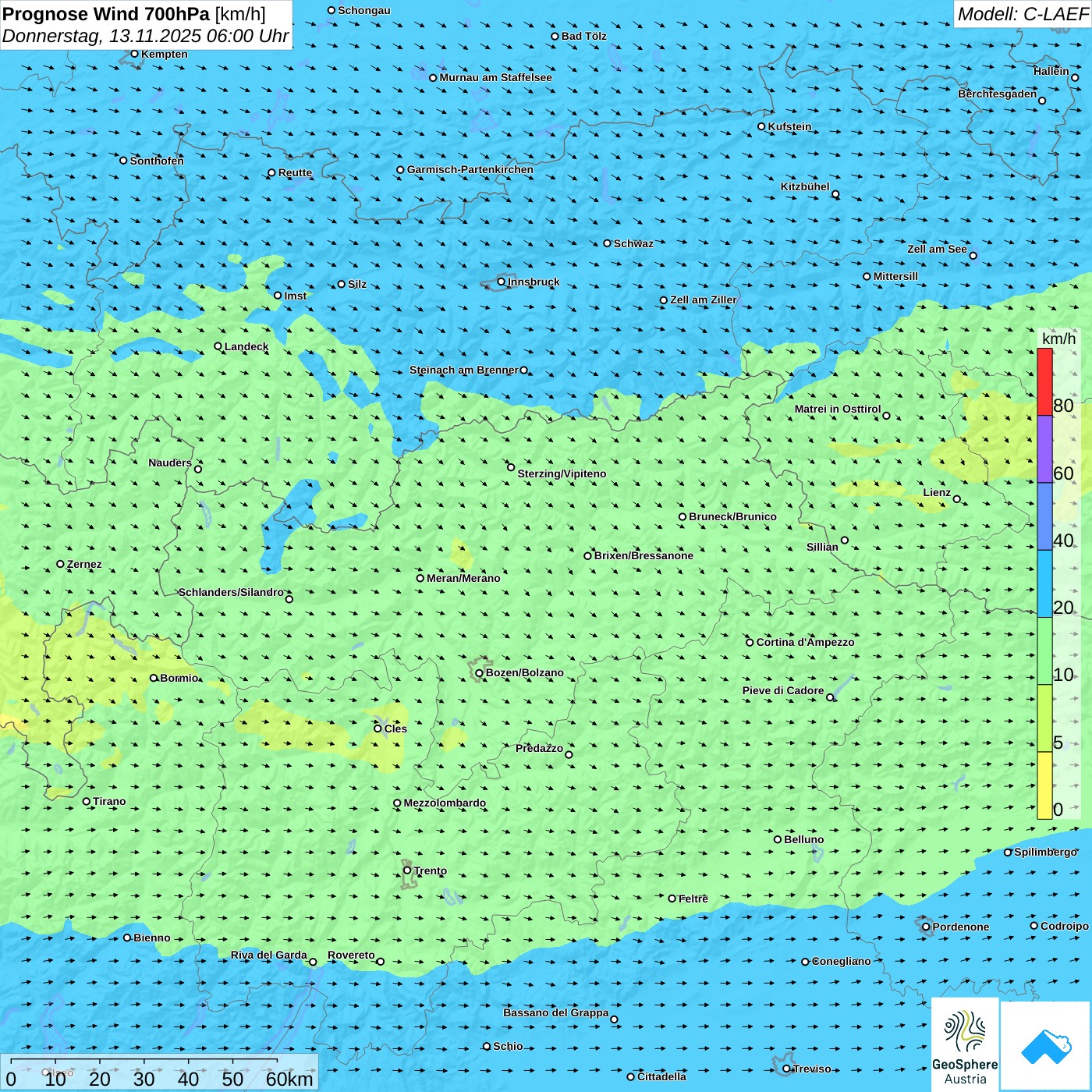The width and height of the screenshot is (1092, 1092).
Task: Click the Innsbruck city marker circle
Action: 502,282
